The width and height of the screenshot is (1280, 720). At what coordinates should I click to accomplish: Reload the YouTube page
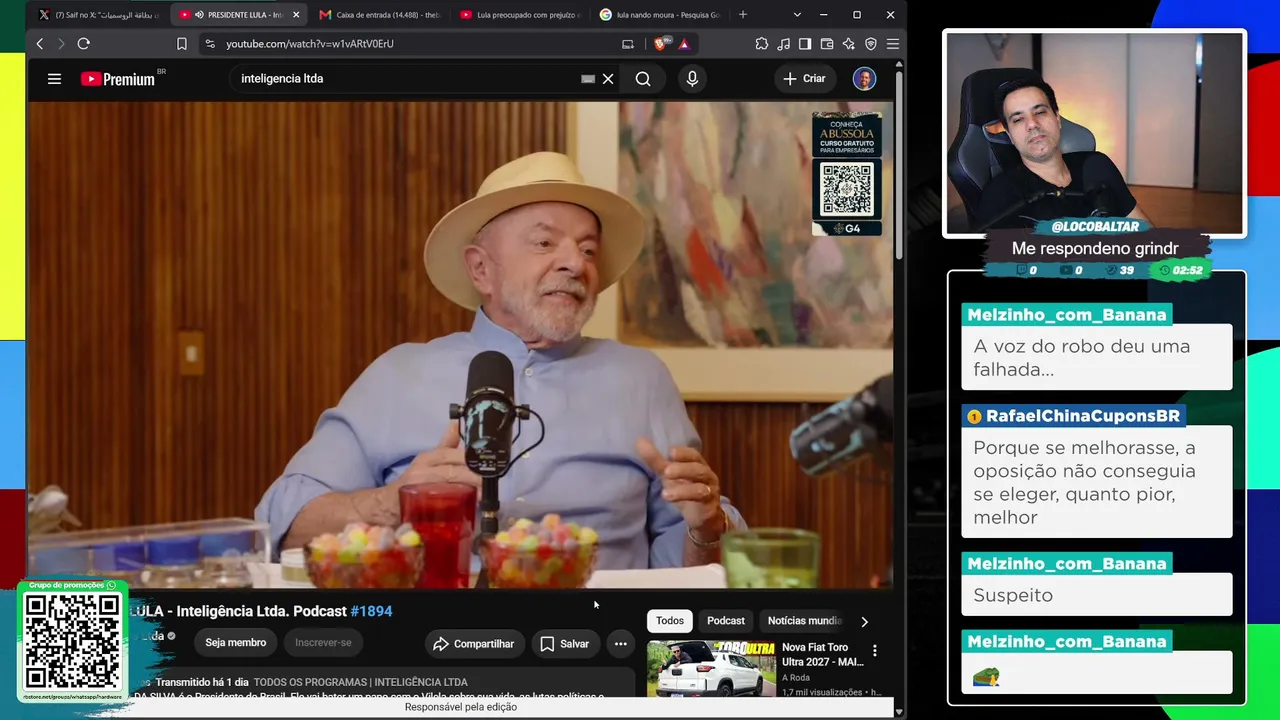(x=84, y=44)
